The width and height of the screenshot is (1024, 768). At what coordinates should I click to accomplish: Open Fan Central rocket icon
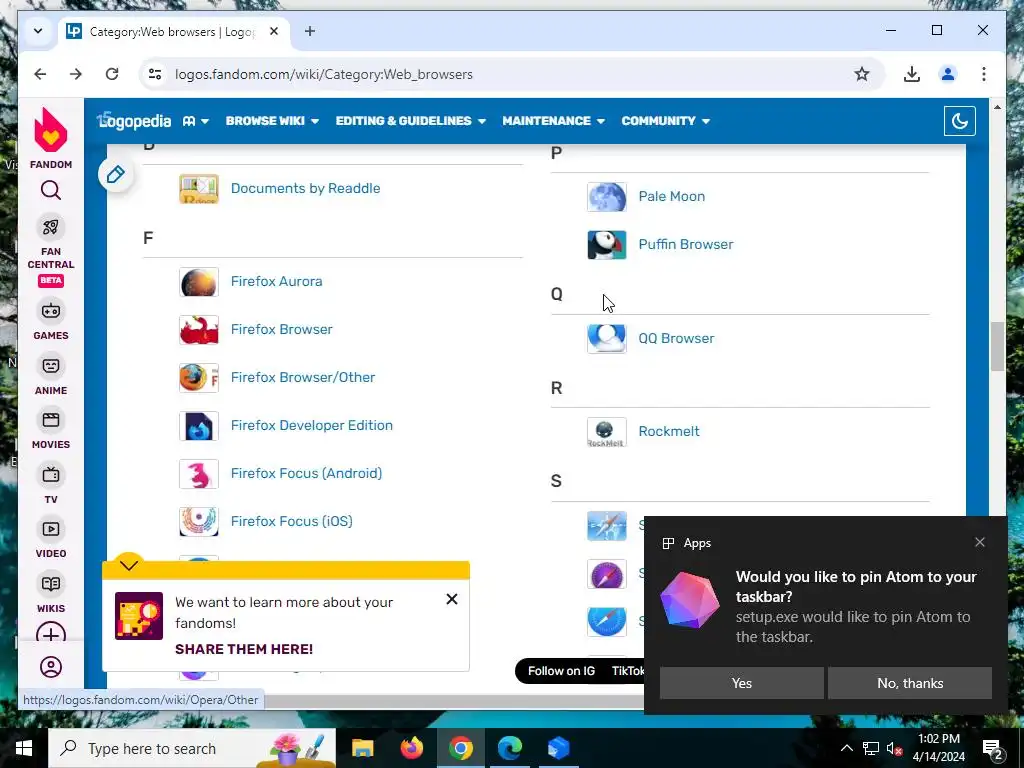point(51,227)
